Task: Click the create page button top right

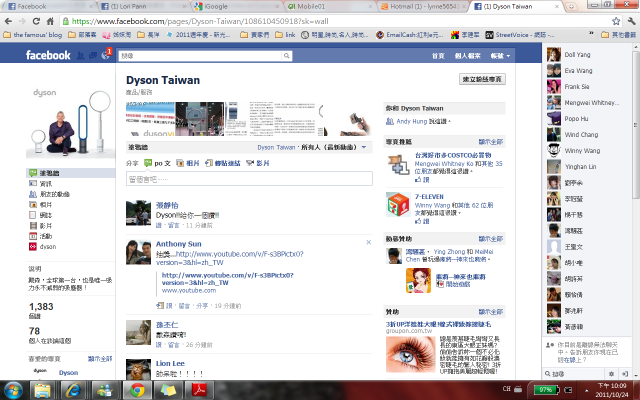Action: pos(482,79)
